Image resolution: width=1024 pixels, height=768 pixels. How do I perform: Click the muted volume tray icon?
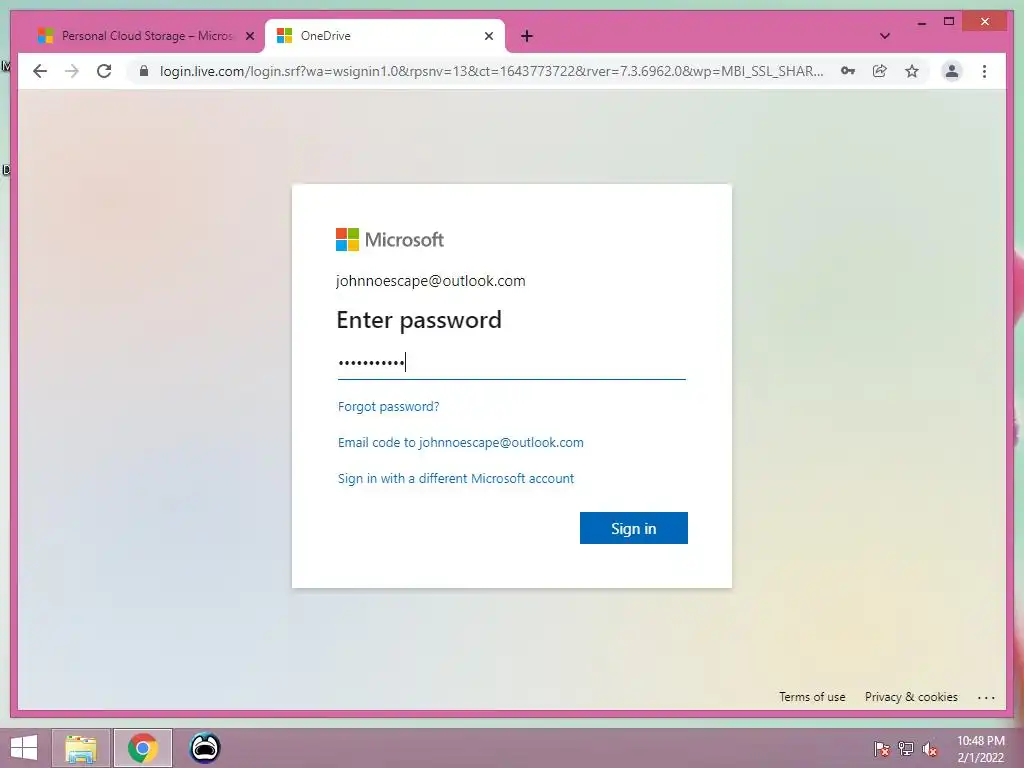click(x=930, y=749)
